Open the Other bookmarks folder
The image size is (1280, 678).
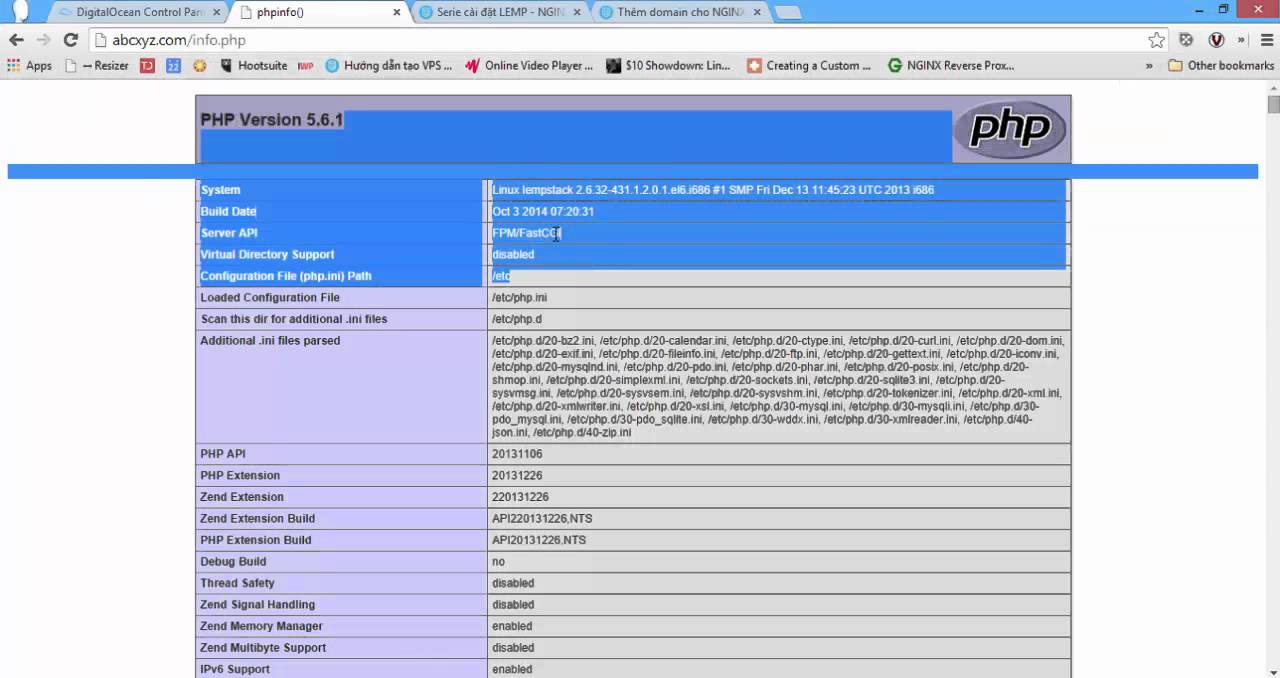click(1221, 66)
